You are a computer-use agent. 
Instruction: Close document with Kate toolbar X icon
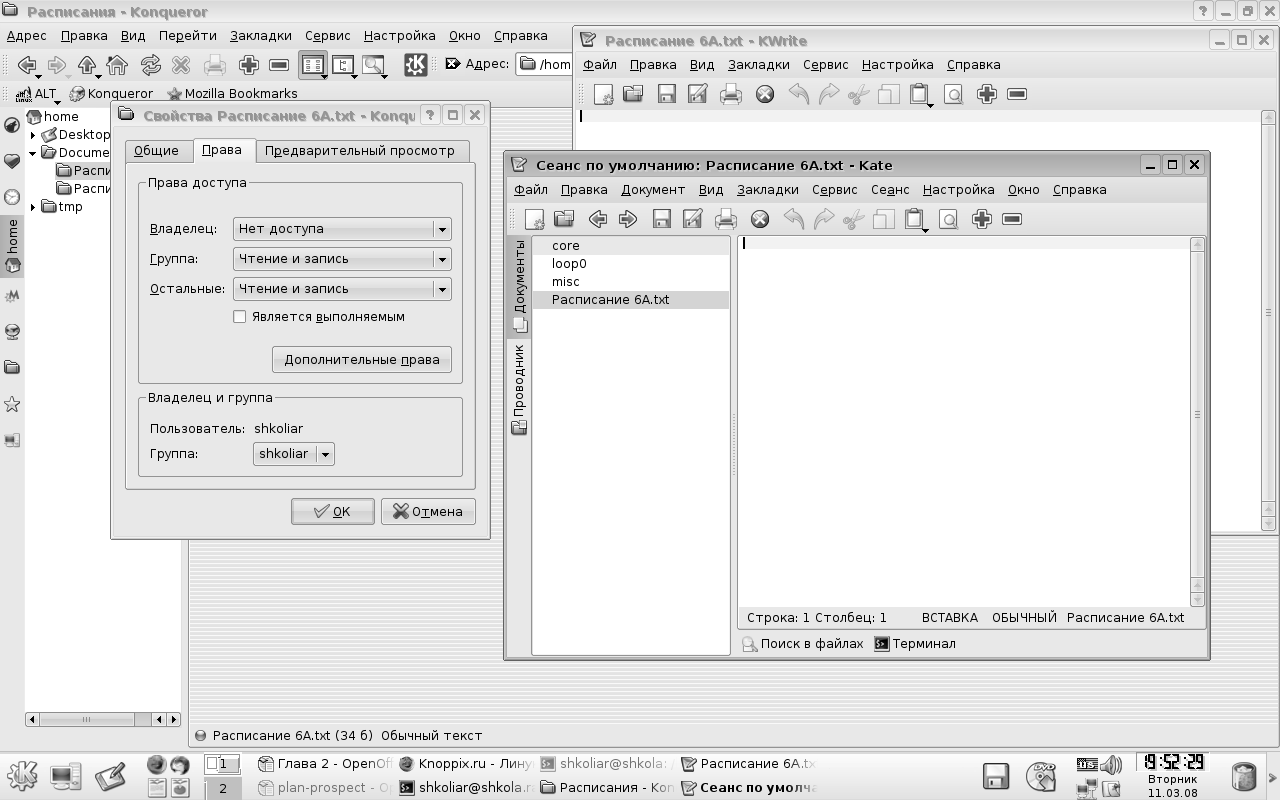point(760,219)
